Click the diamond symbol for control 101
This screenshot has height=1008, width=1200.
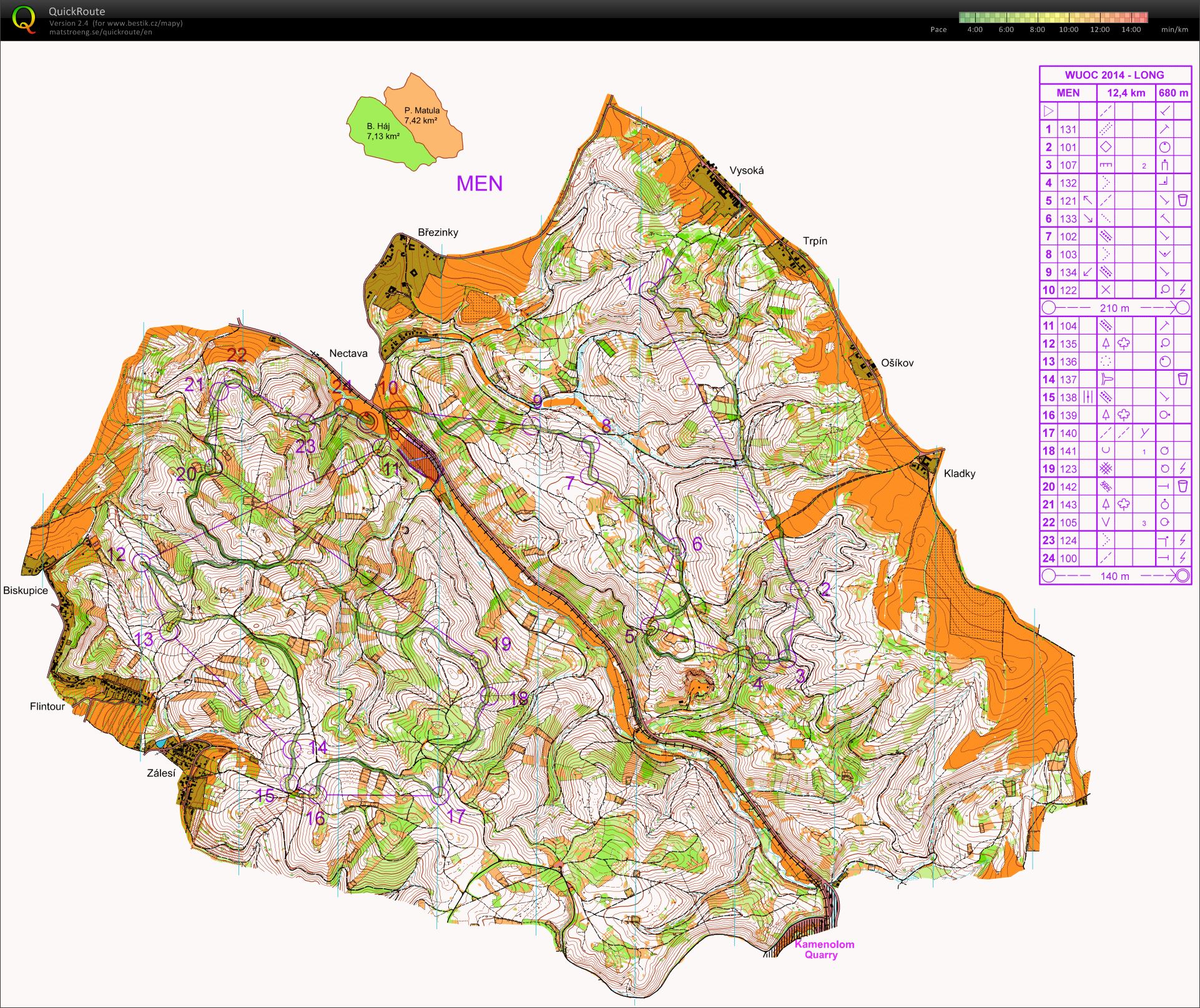(1105, 147)
